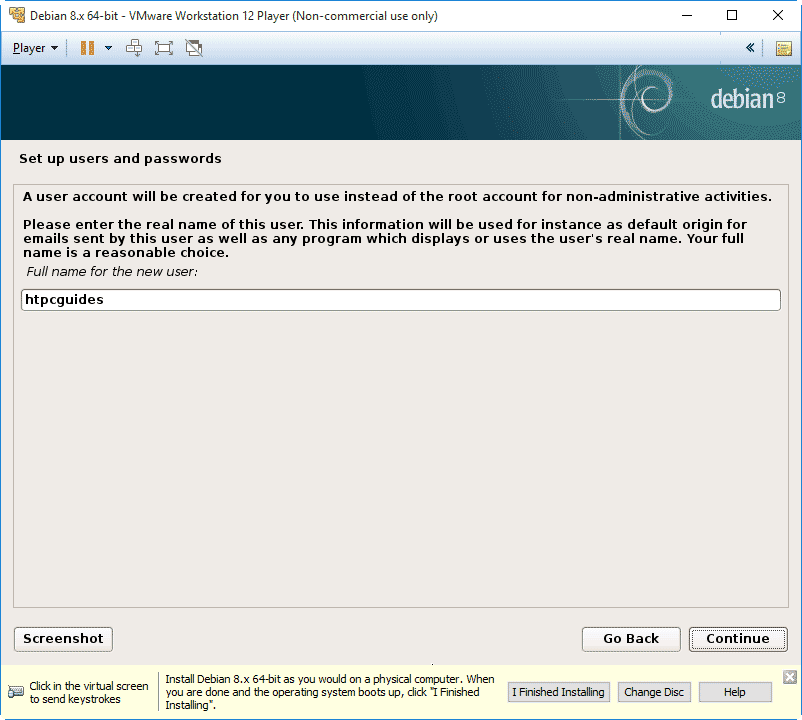Pause the virtual machine
The width and height of the screenshot is (802, 720).
point(87,48)
